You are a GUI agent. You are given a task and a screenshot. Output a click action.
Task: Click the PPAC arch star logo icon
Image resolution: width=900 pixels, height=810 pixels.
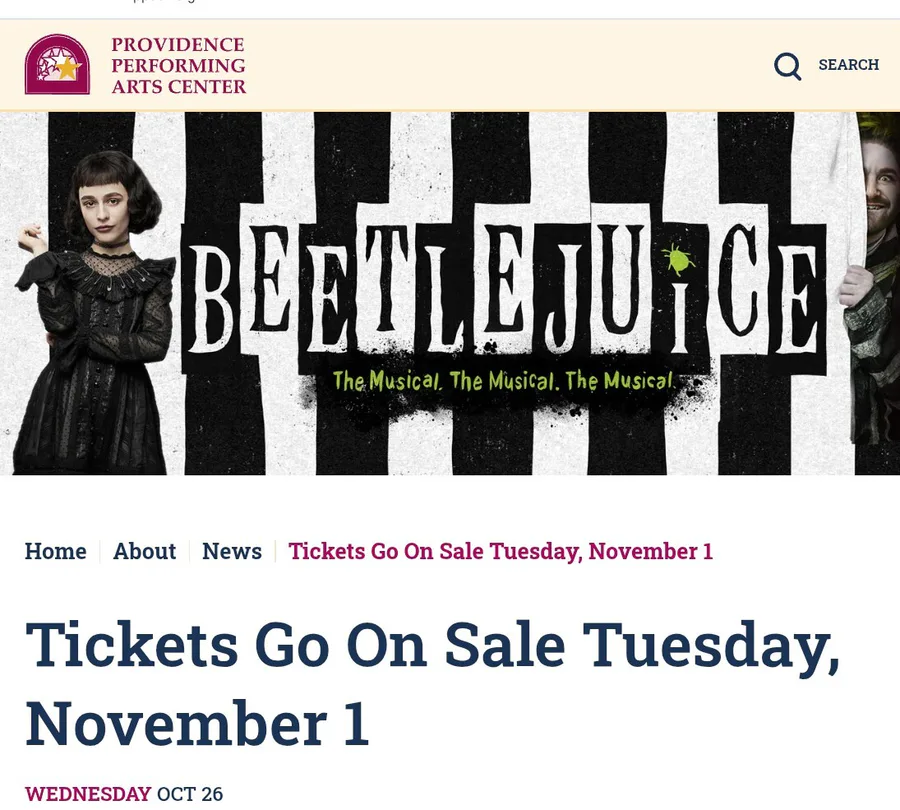(57, 65)
